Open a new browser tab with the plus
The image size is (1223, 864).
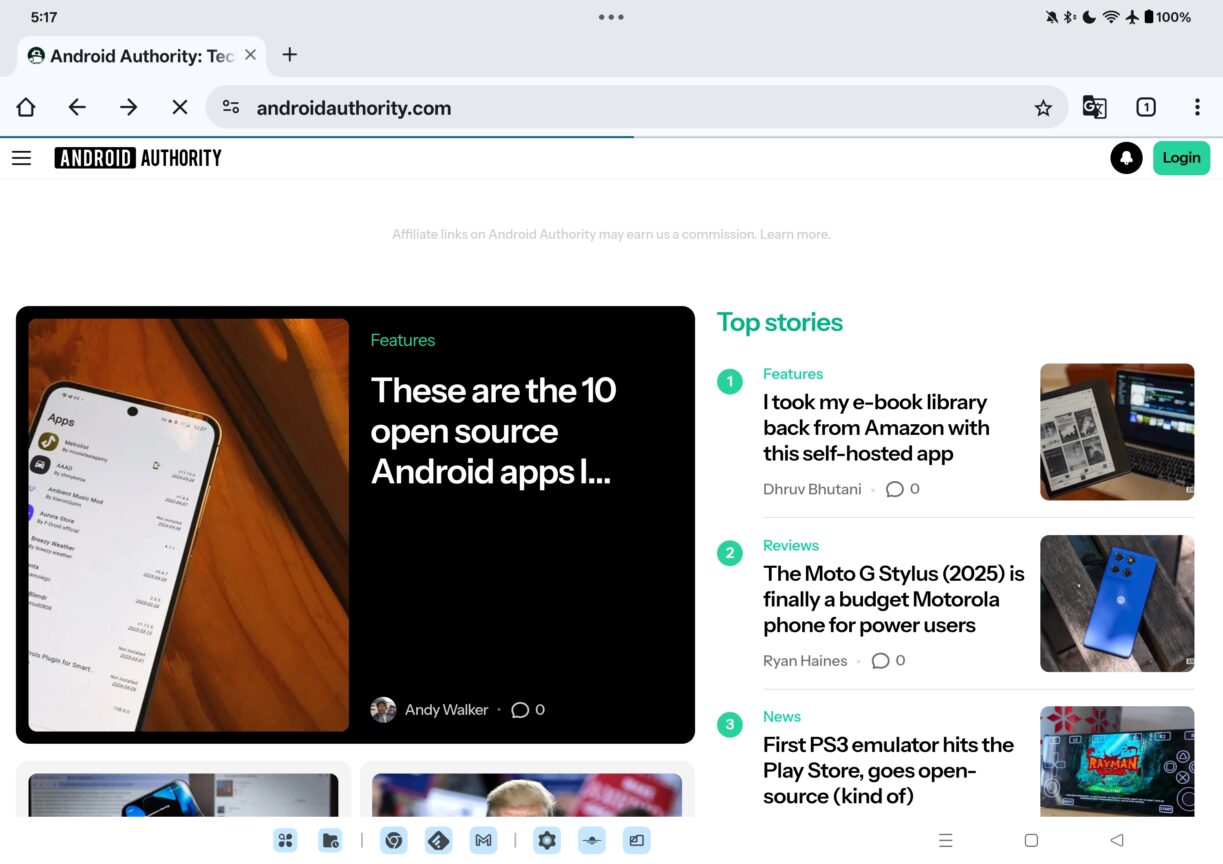pyautogui.click(x=289, y=55)
